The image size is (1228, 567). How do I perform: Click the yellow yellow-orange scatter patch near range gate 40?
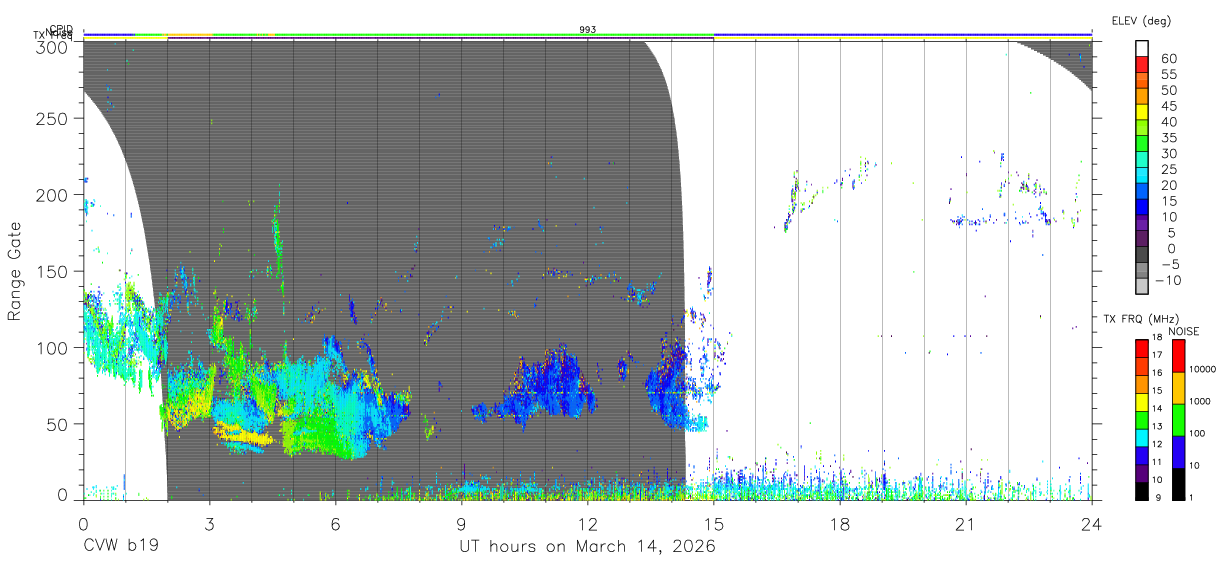243,434
